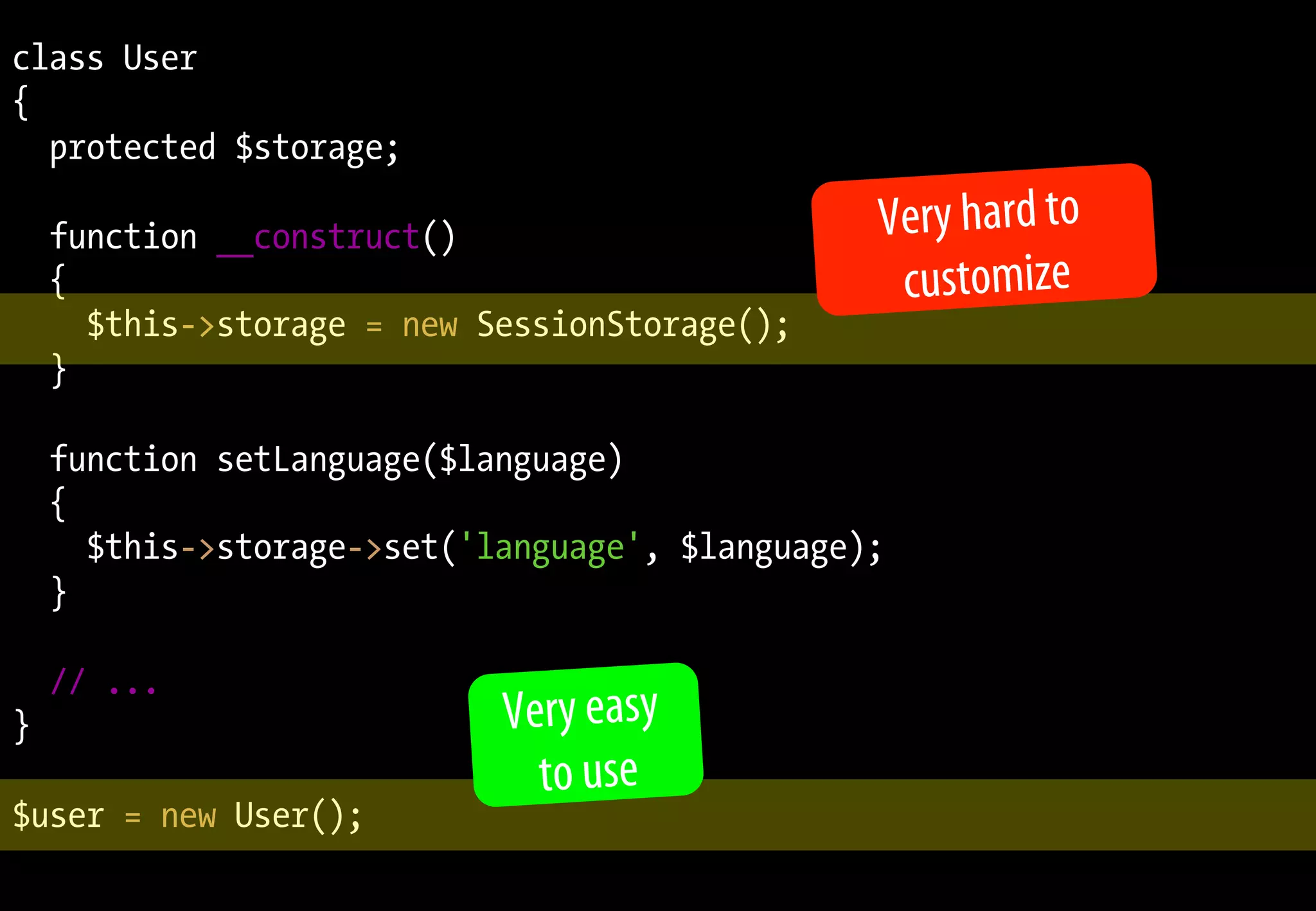Click the red 'Very hard to customize' callout
1316x911 pixels.
tap(983, 240)
